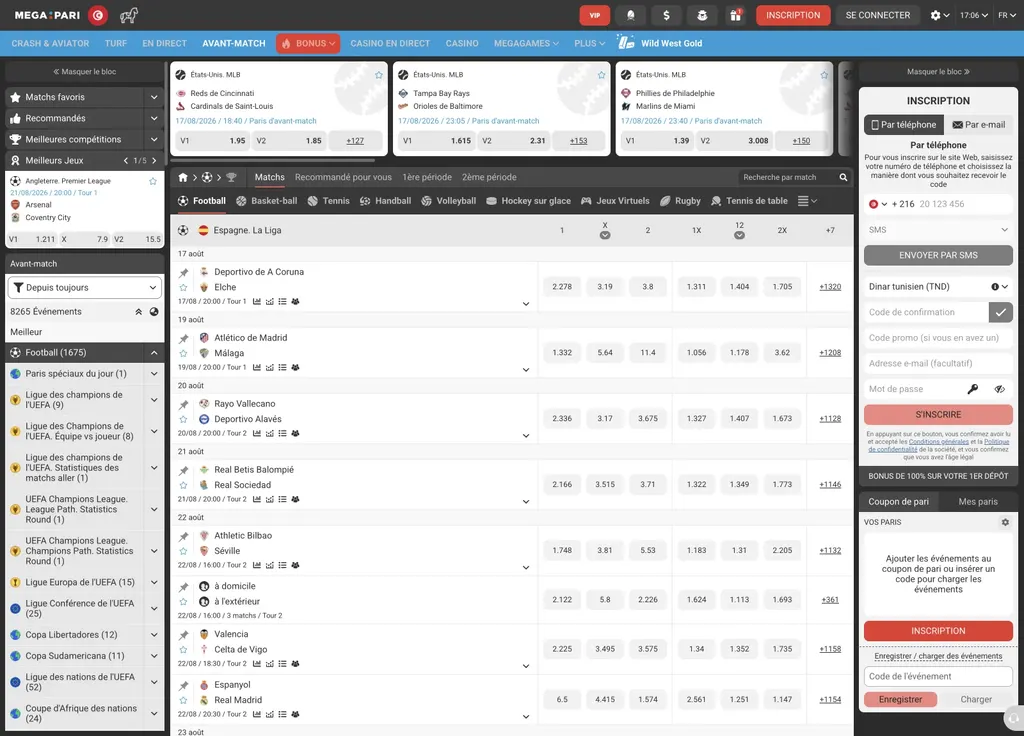Click the MegaPari logo
The image size is (1024, 736).
47,15
